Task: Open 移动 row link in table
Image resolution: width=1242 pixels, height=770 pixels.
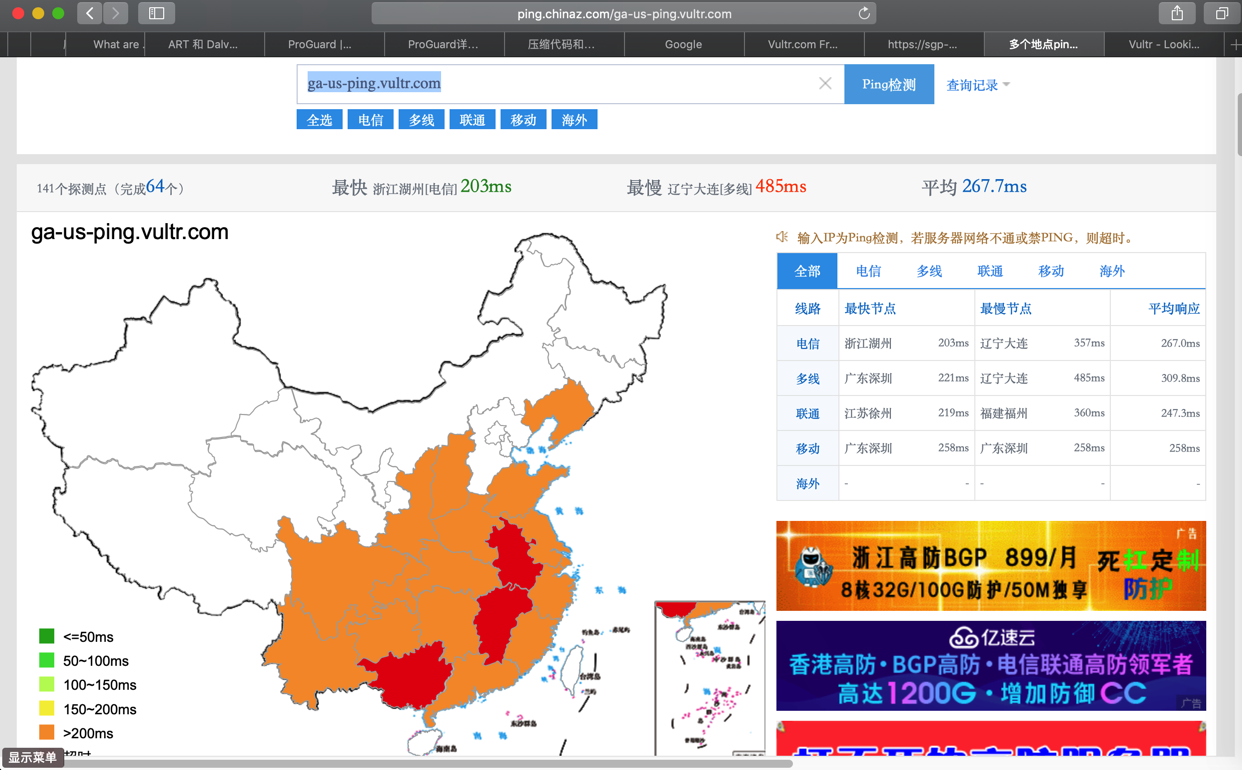Action: pyautogui.click(x=807, y=448)
